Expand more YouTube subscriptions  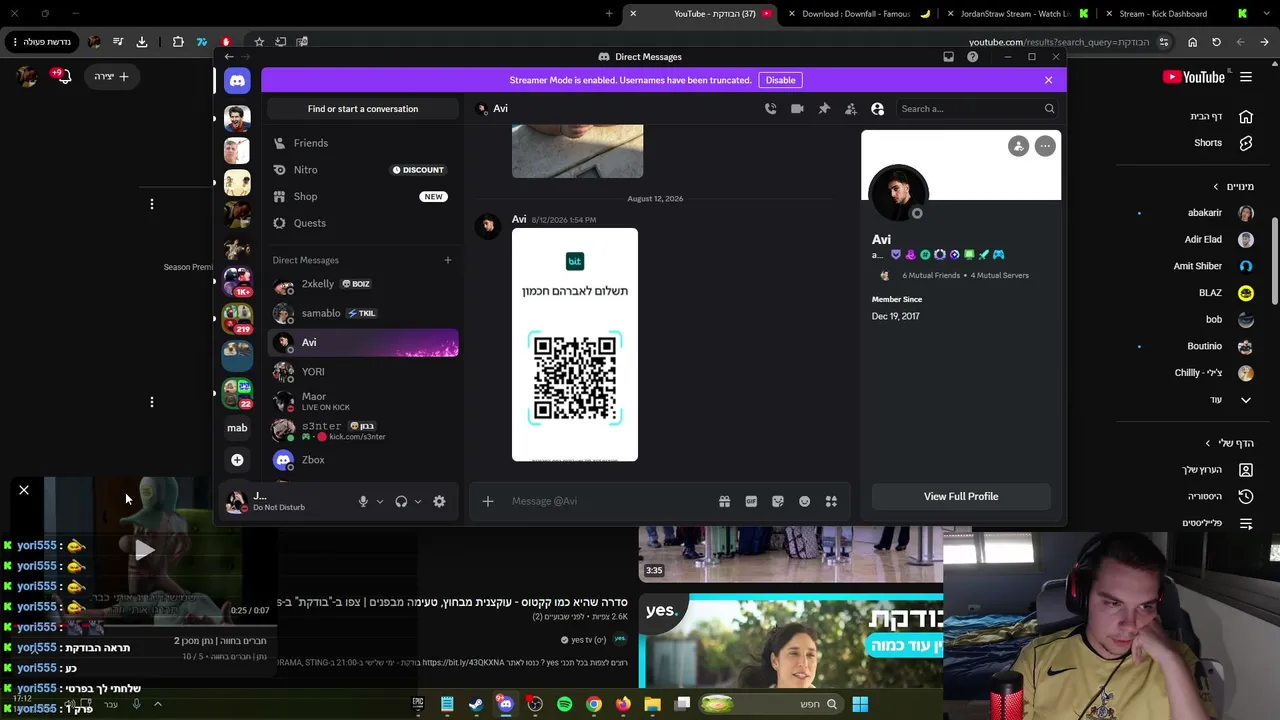click(x=1230, y=400)
